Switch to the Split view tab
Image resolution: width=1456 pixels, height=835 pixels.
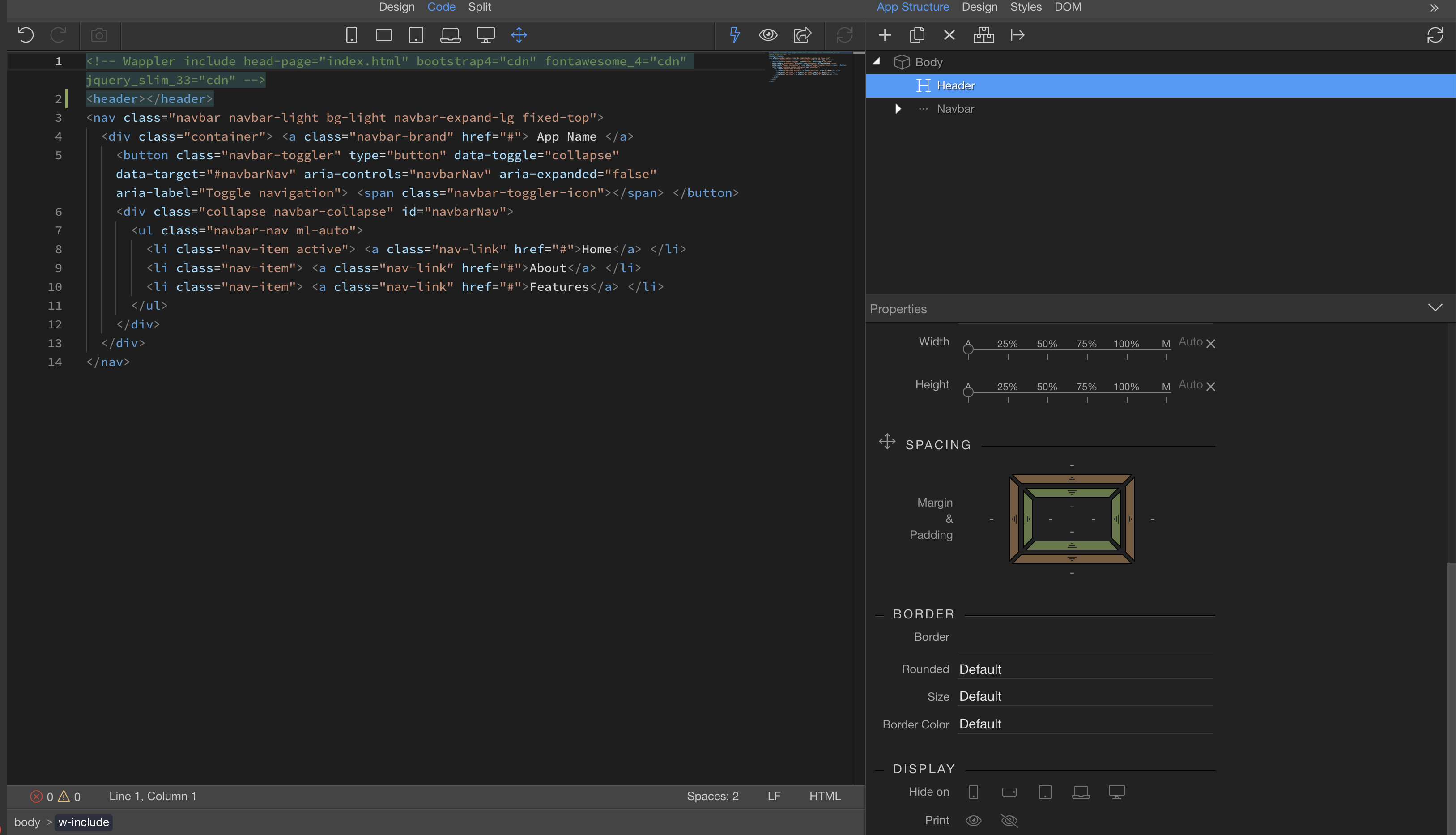coord(479,7)
